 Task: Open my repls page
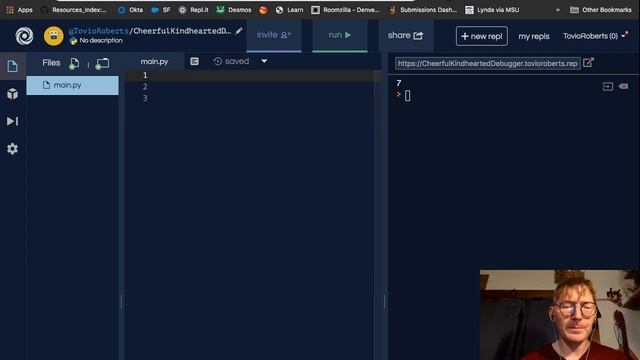coord(533,36)
